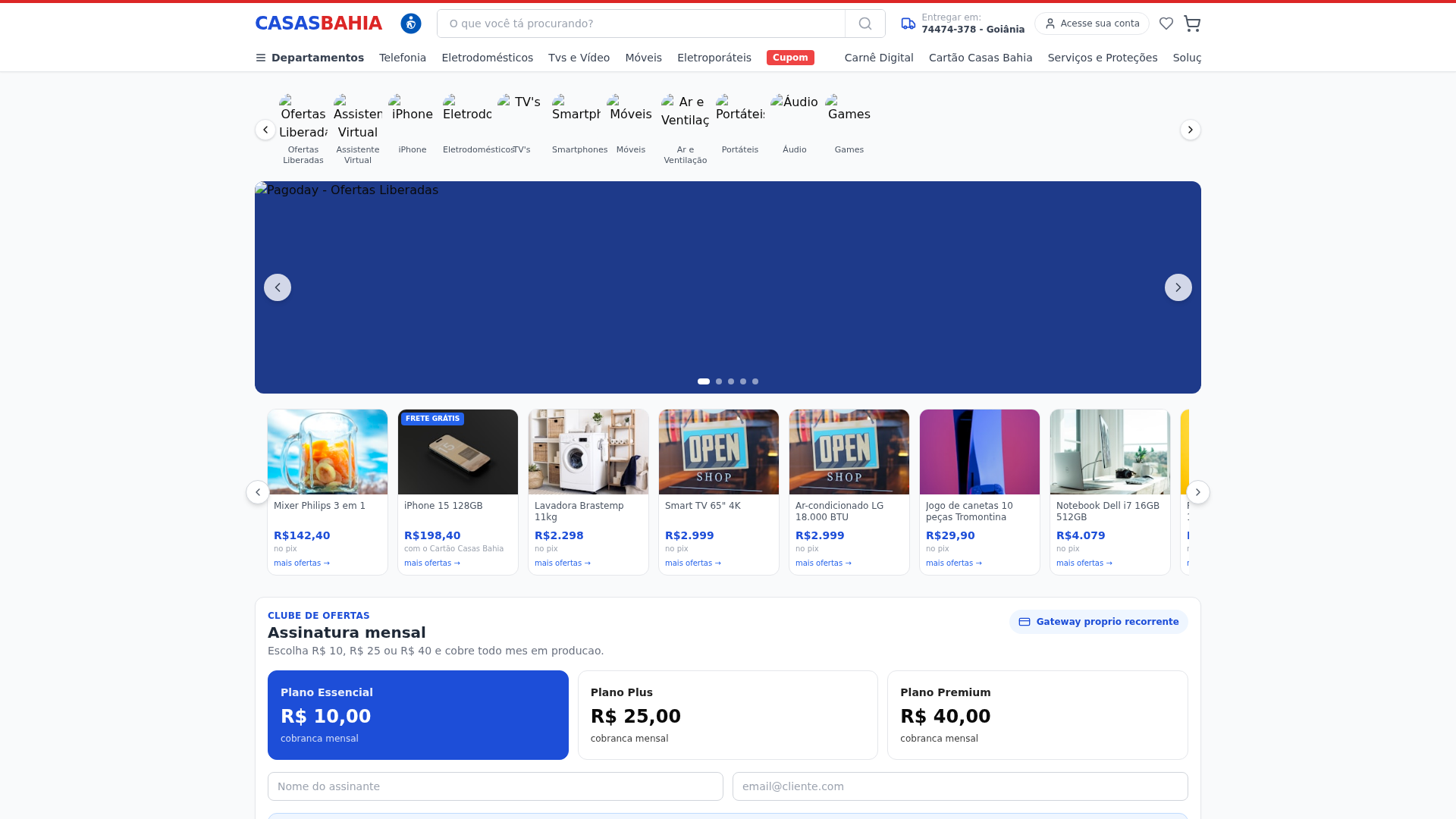Jump to fifth banner slide dot
This screenshot has width=1456, height=819.
755,381
